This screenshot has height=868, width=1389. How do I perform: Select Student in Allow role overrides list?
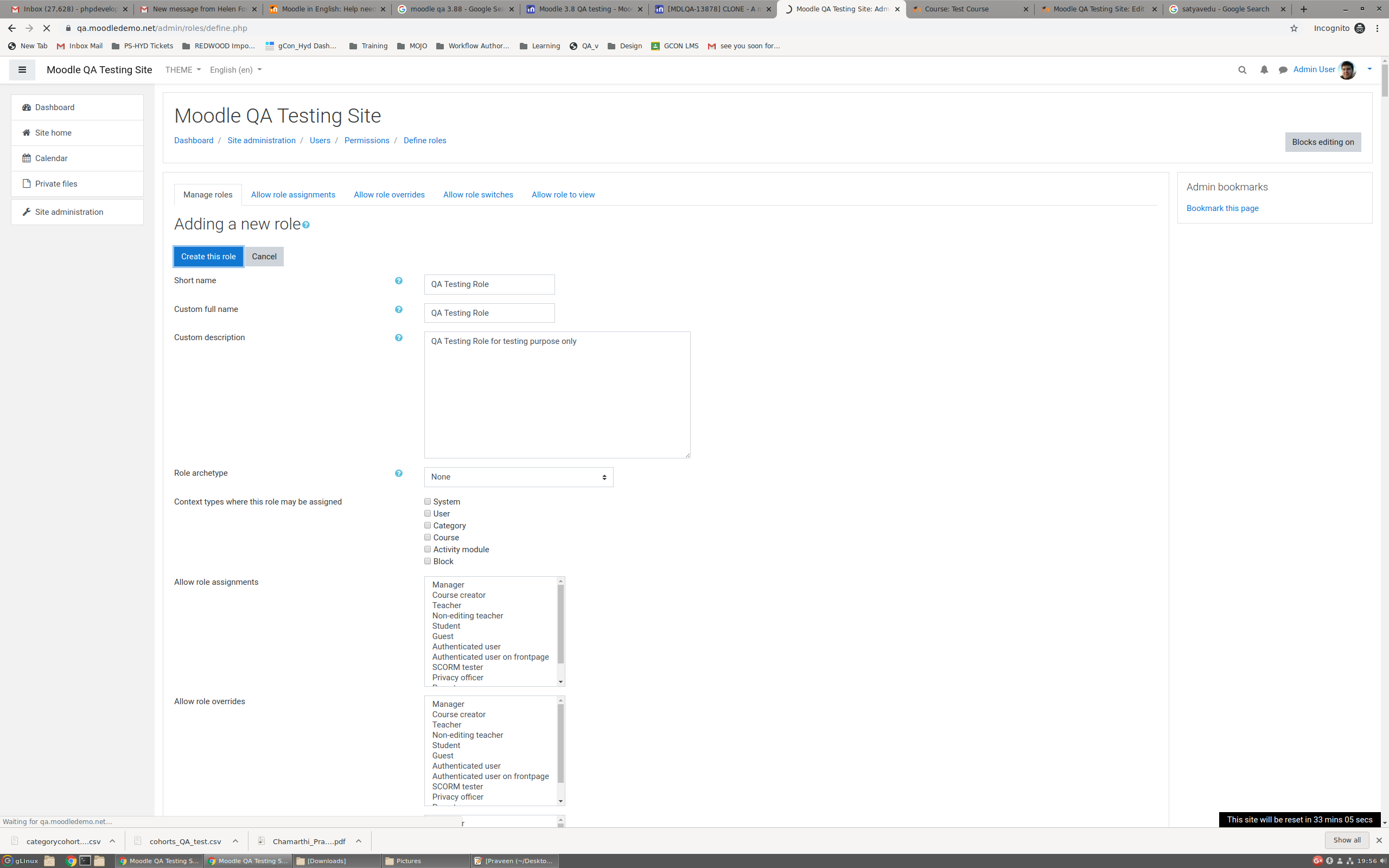click(x=446, y=746)
